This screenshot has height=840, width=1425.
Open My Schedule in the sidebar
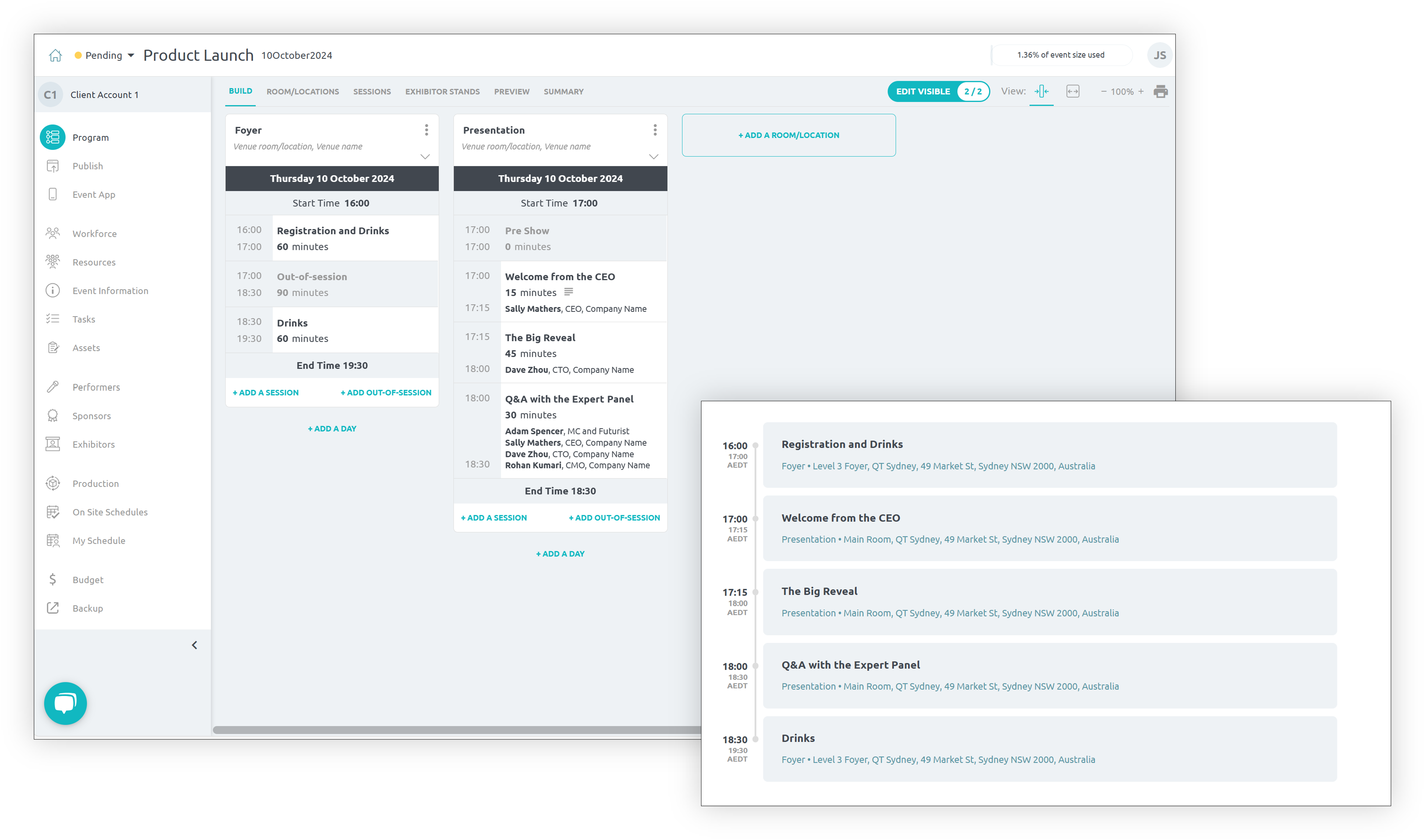click(99, 541)
